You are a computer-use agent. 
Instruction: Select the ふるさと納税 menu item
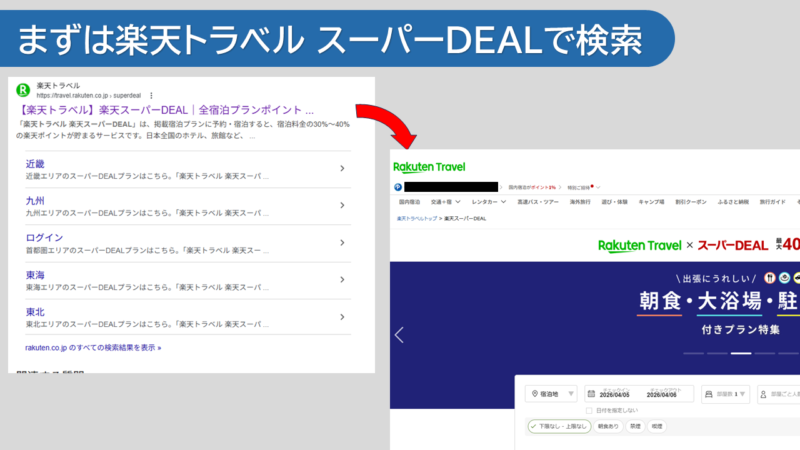(733, 202)
